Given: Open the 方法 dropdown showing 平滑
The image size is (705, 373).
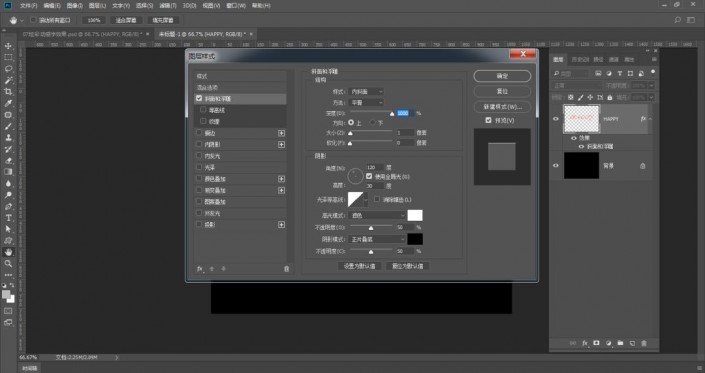Looking at the screenshot, I should (366, 103).
